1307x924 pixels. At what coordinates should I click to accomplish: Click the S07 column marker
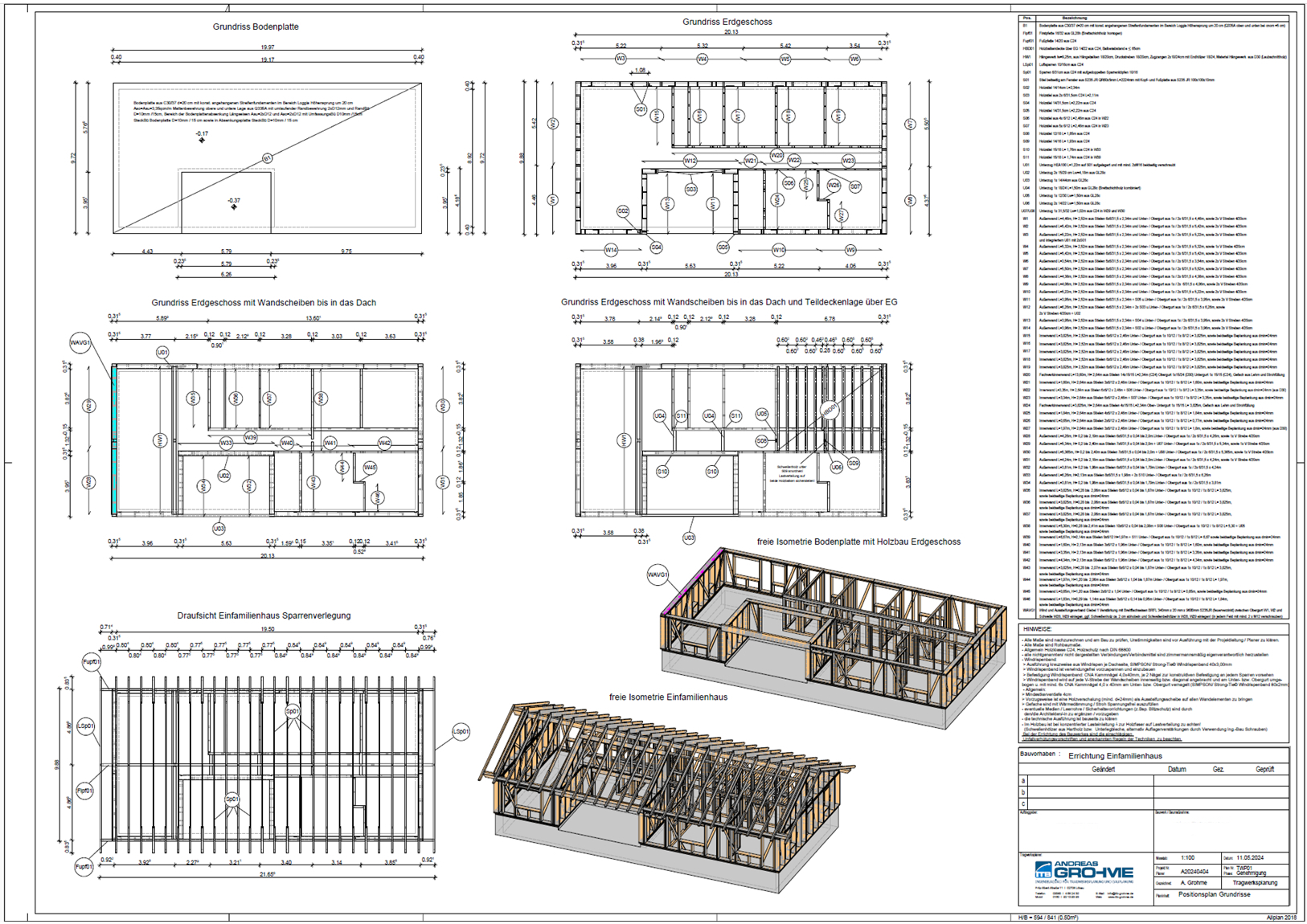pos(854,186)
